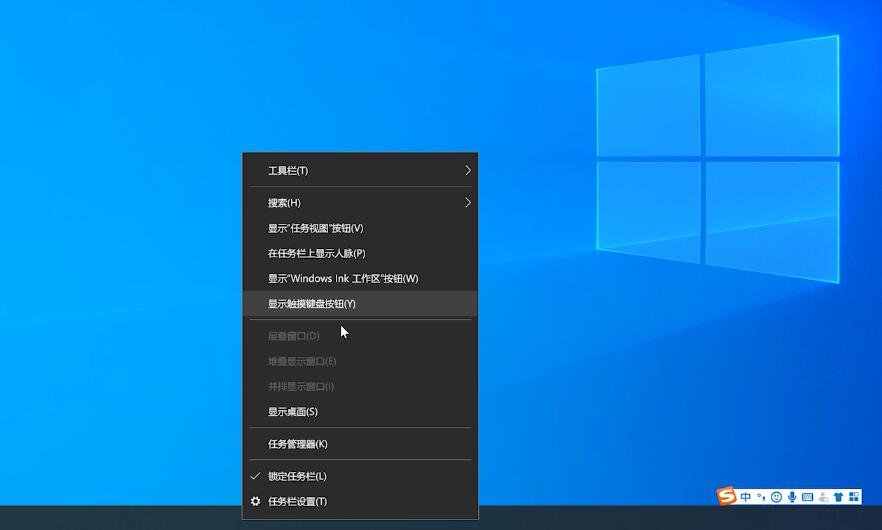Click disabled 堆叠显示窗口(E) entry
This screenshot has width=882, height=530.
pos(360,361)
